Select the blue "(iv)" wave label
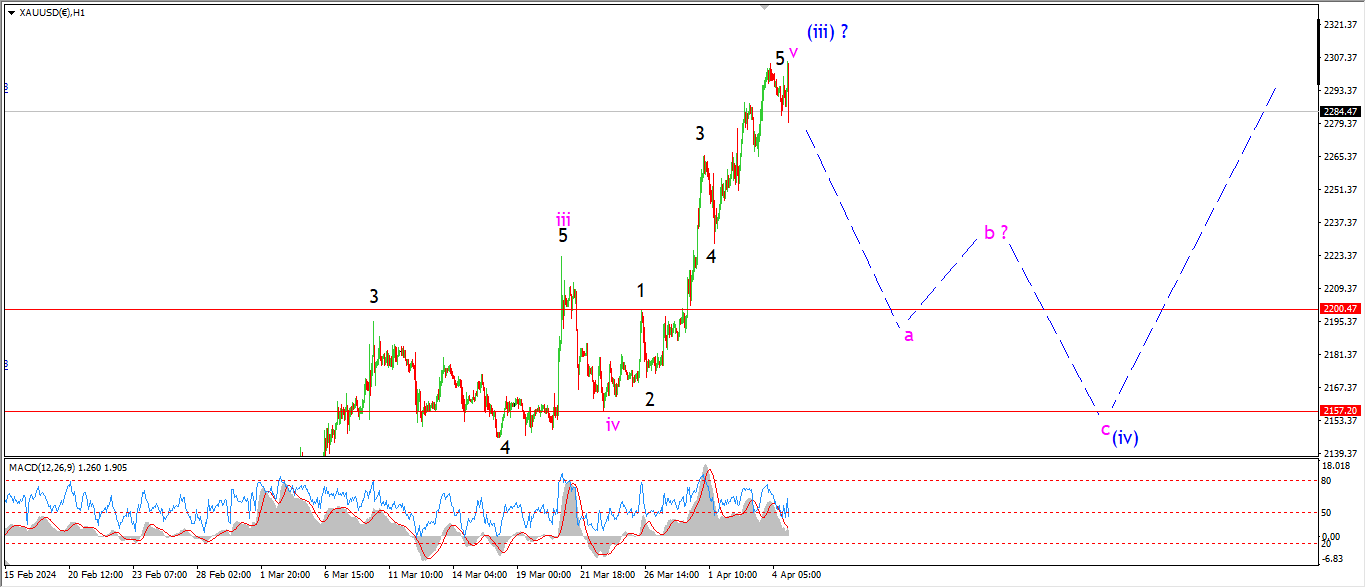 click(x=1126, y=437)
